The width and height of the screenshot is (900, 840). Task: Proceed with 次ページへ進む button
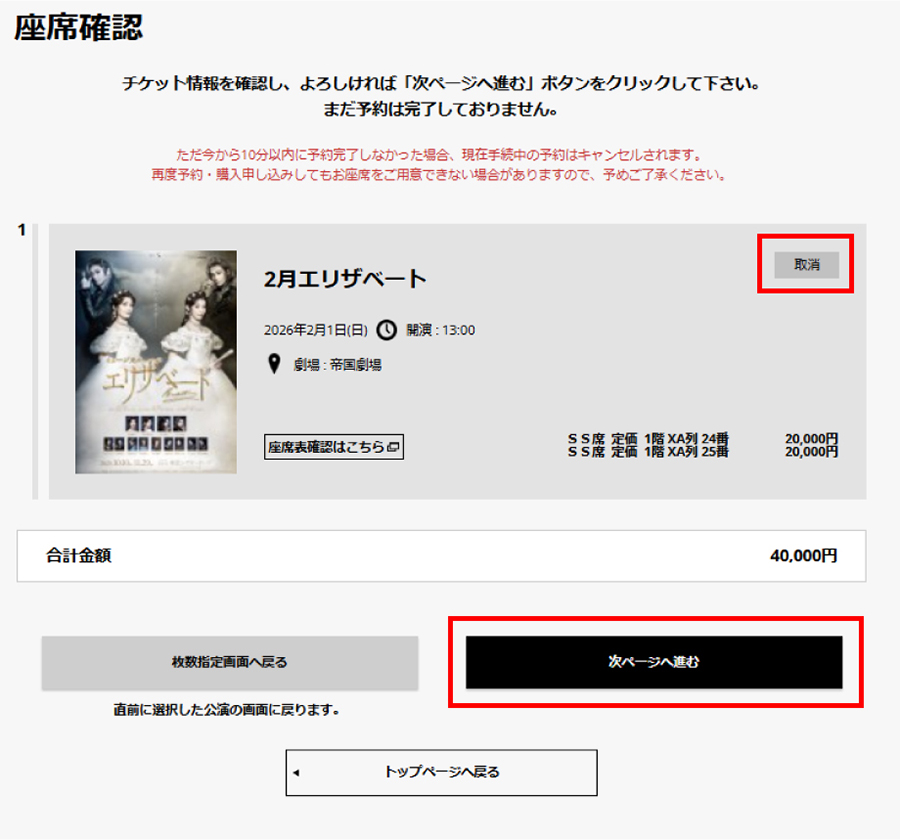tap(654, 662)
